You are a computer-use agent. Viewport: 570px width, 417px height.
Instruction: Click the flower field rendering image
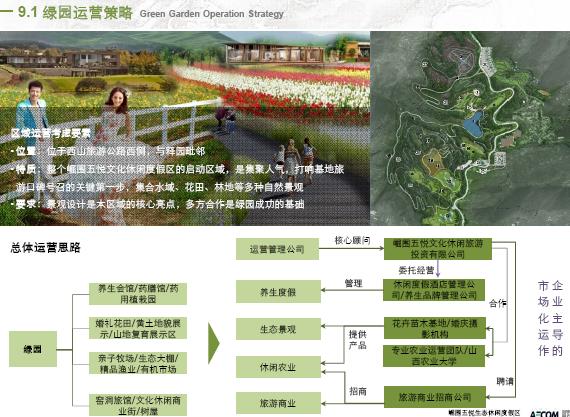tap(185, 128)
